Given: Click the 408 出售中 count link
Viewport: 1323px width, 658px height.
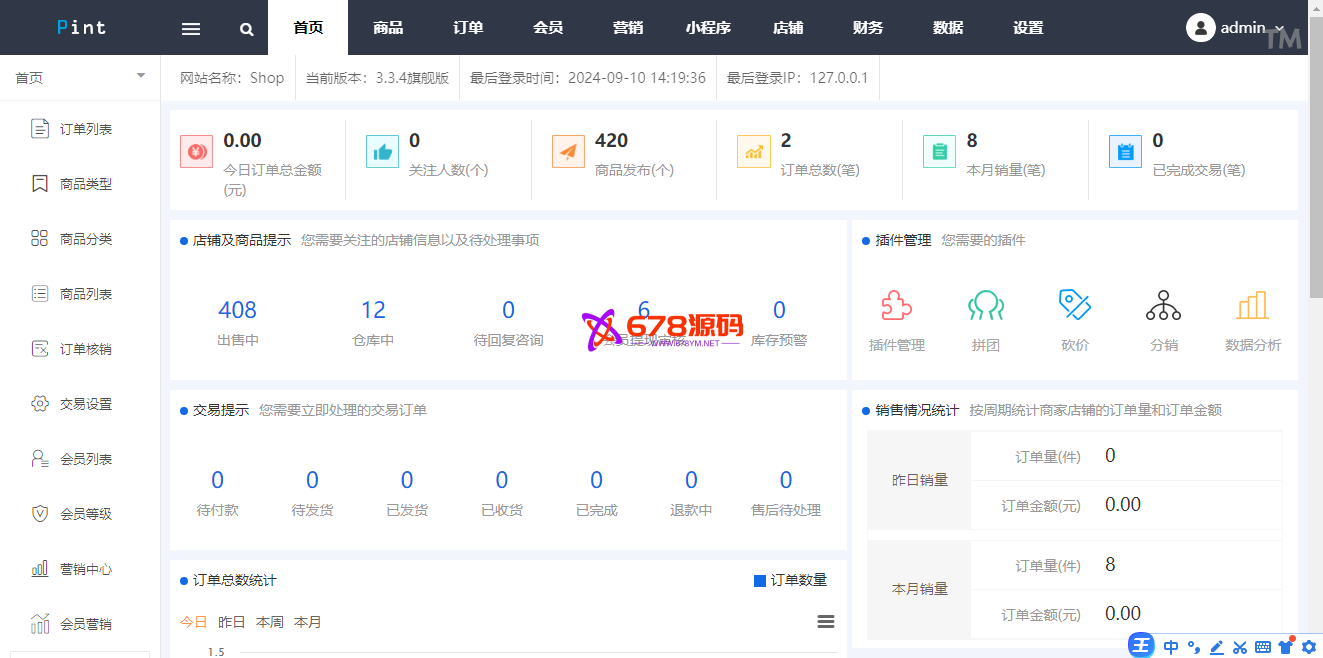Looking at the screenshot, I should [238, 310].
